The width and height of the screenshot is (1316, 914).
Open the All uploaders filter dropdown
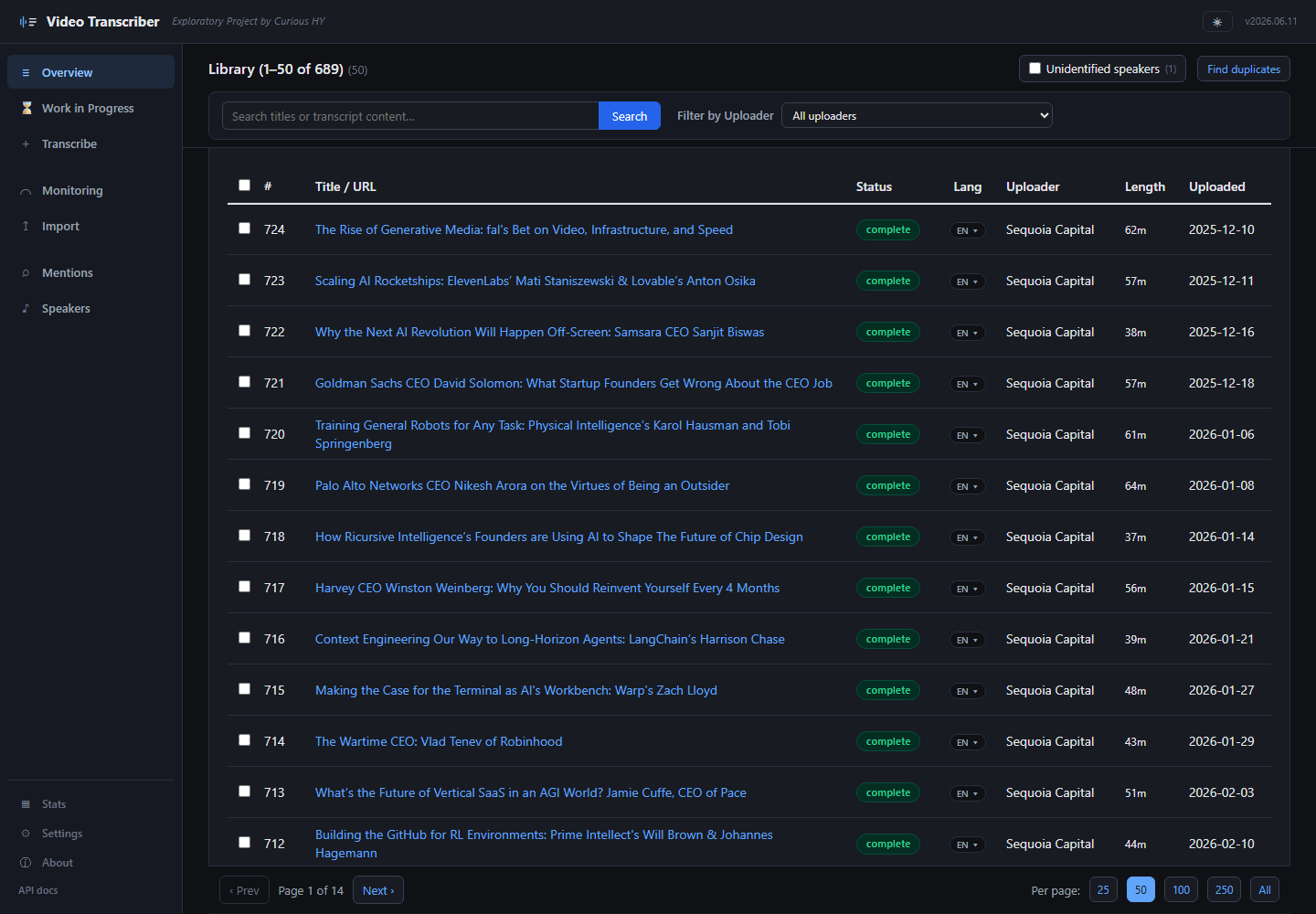tap(917, 115)
